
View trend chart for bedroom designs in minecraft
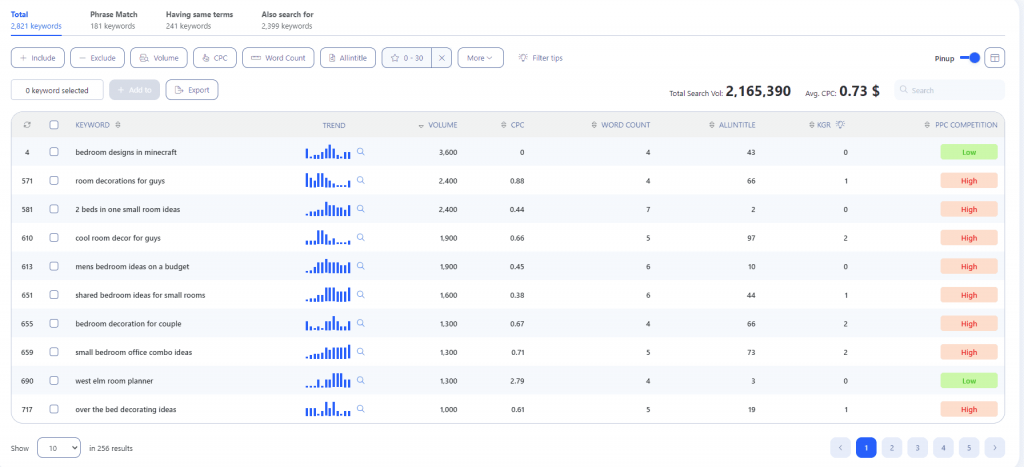328,152
